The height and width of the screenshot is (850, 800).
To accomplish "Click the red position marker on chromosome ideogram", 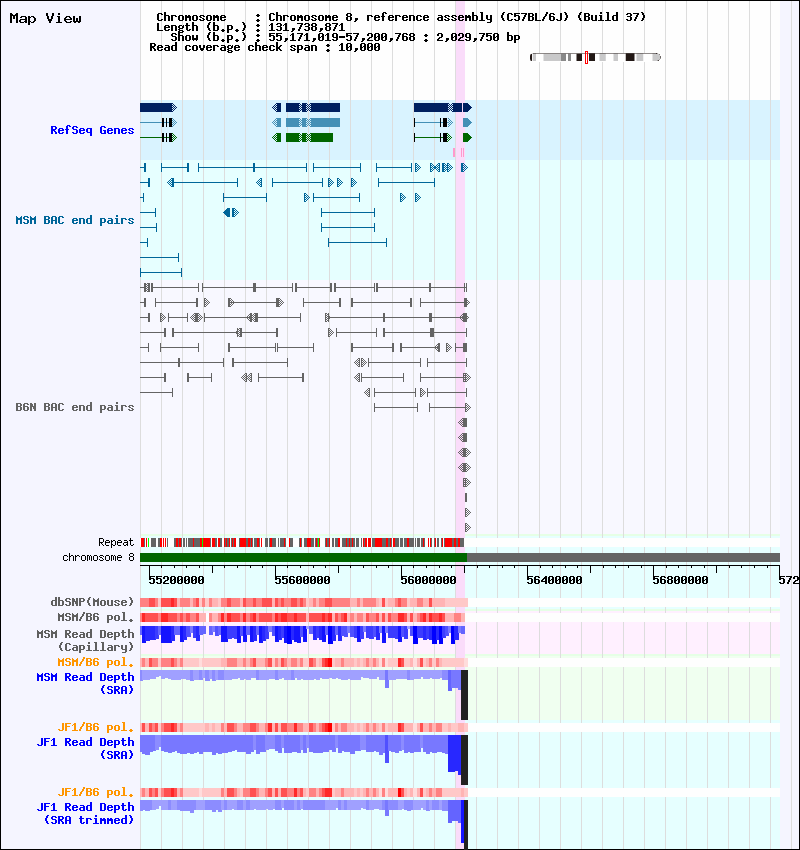I will (x=586, y=57).
